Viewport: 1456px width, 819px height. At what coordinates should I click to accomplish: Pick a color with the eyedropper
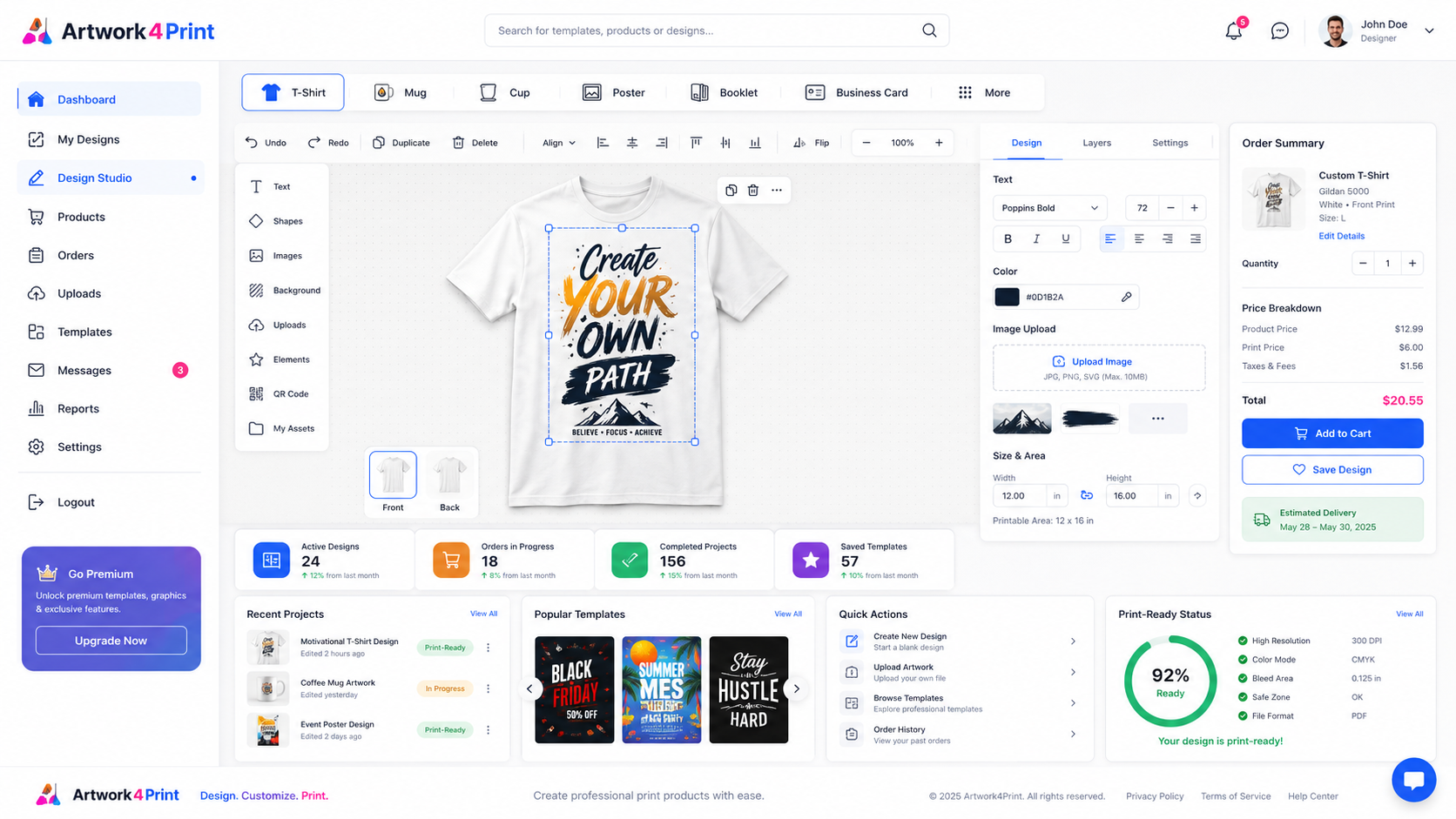(1126, 297)
